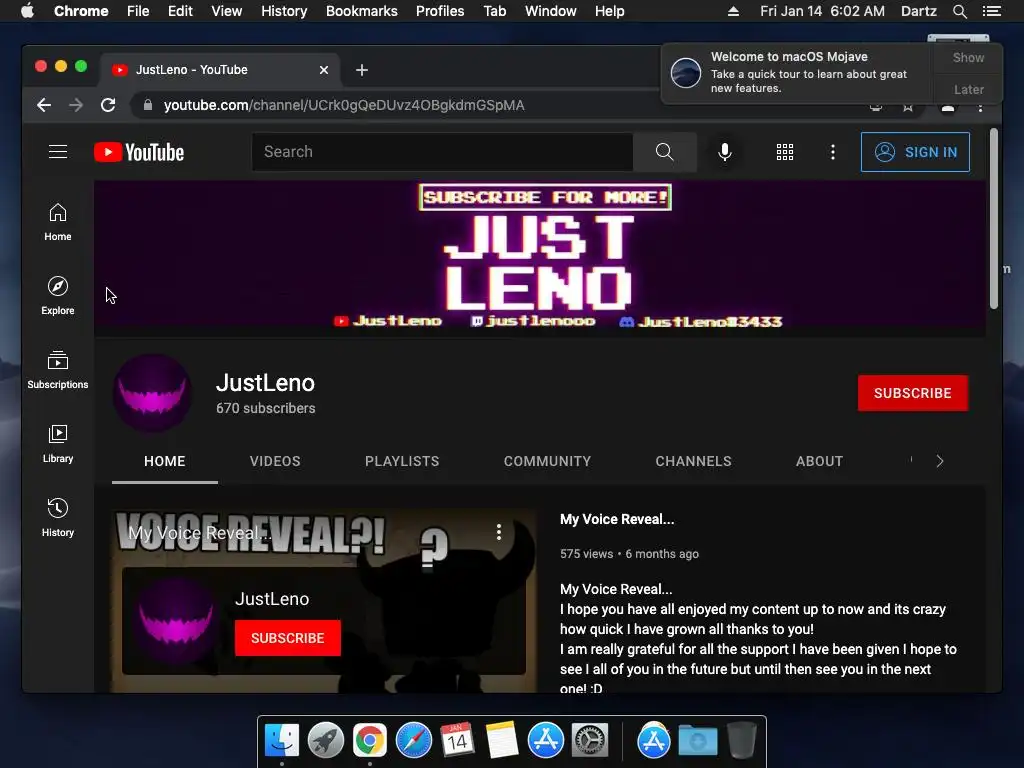Image resolution: width=1024 pixels, height=768 pixels.
Task: Reload the page
Action: [108, 105]
